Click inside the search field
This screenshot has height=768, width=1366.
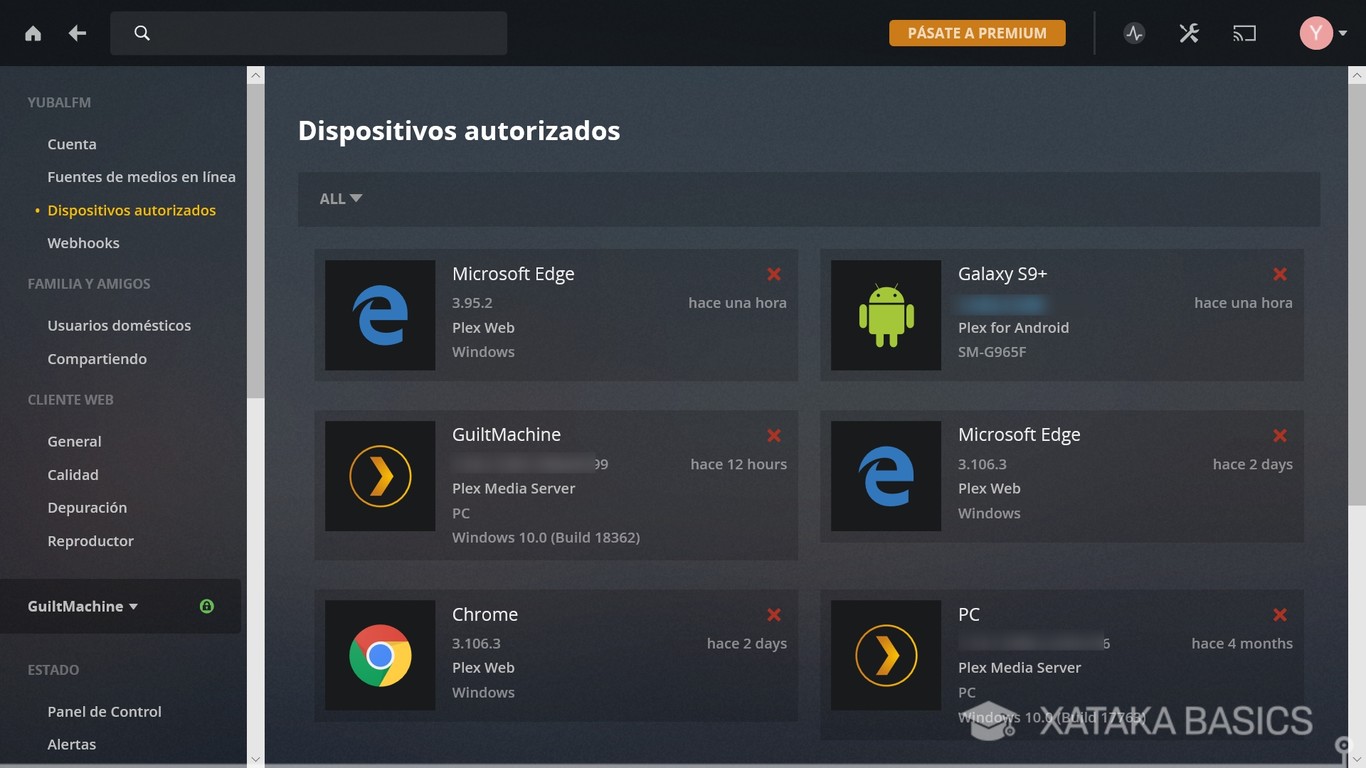pyautogui.click(x=308, y=32)
